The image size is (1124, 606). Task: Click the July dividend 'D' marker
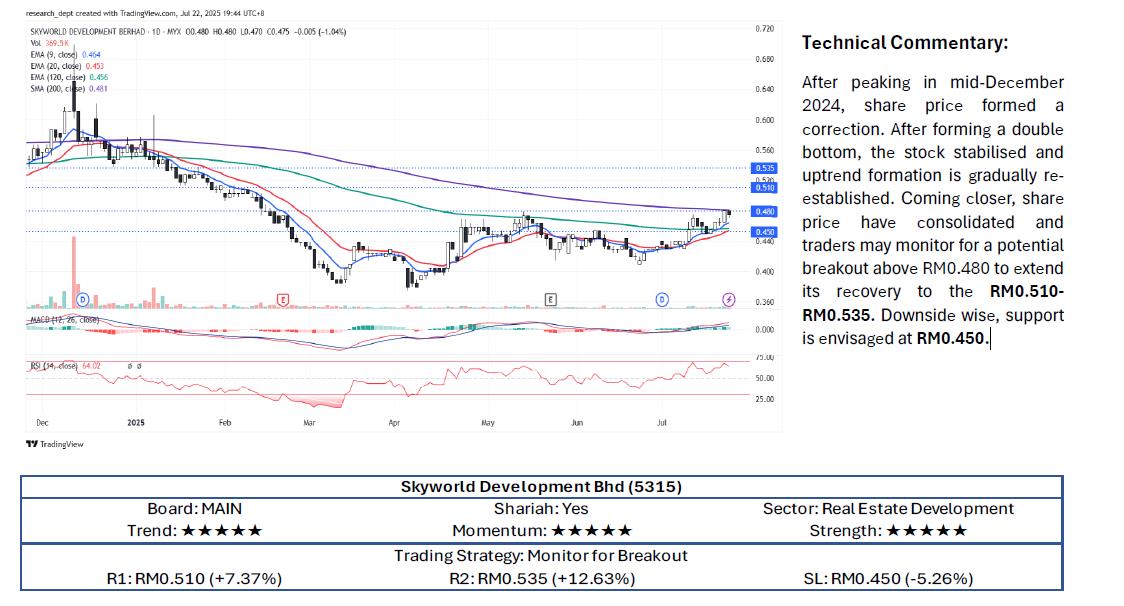(662, 299)
